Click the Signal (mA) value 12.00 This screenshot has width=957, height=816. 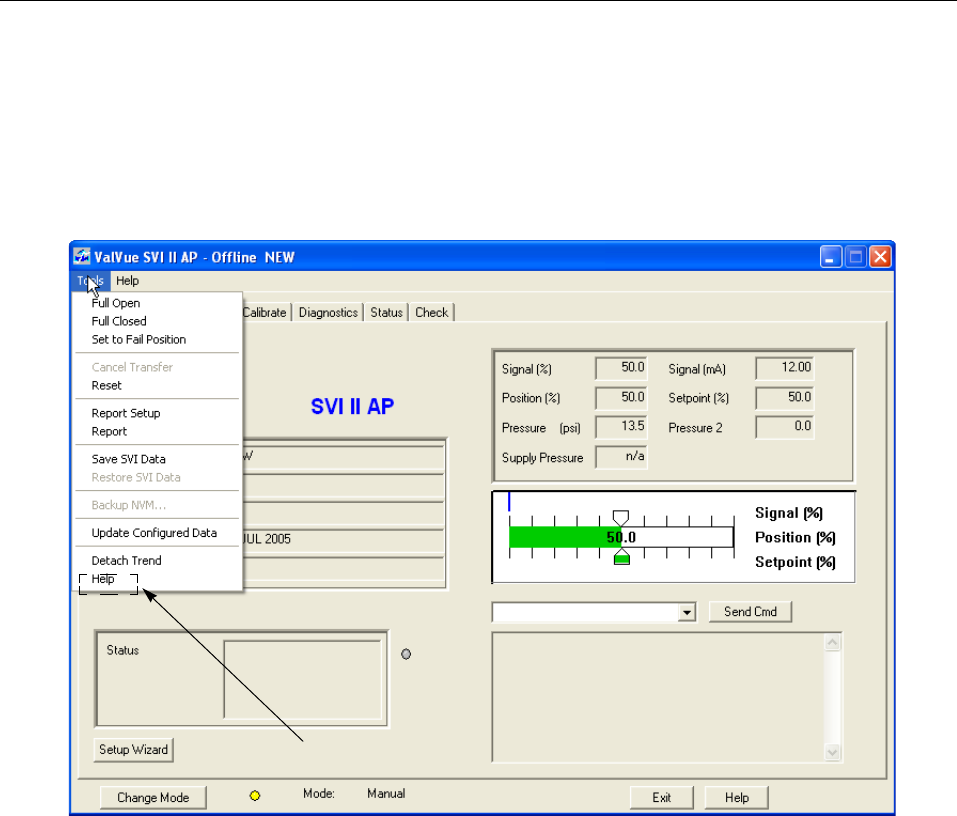click(784, 368)
